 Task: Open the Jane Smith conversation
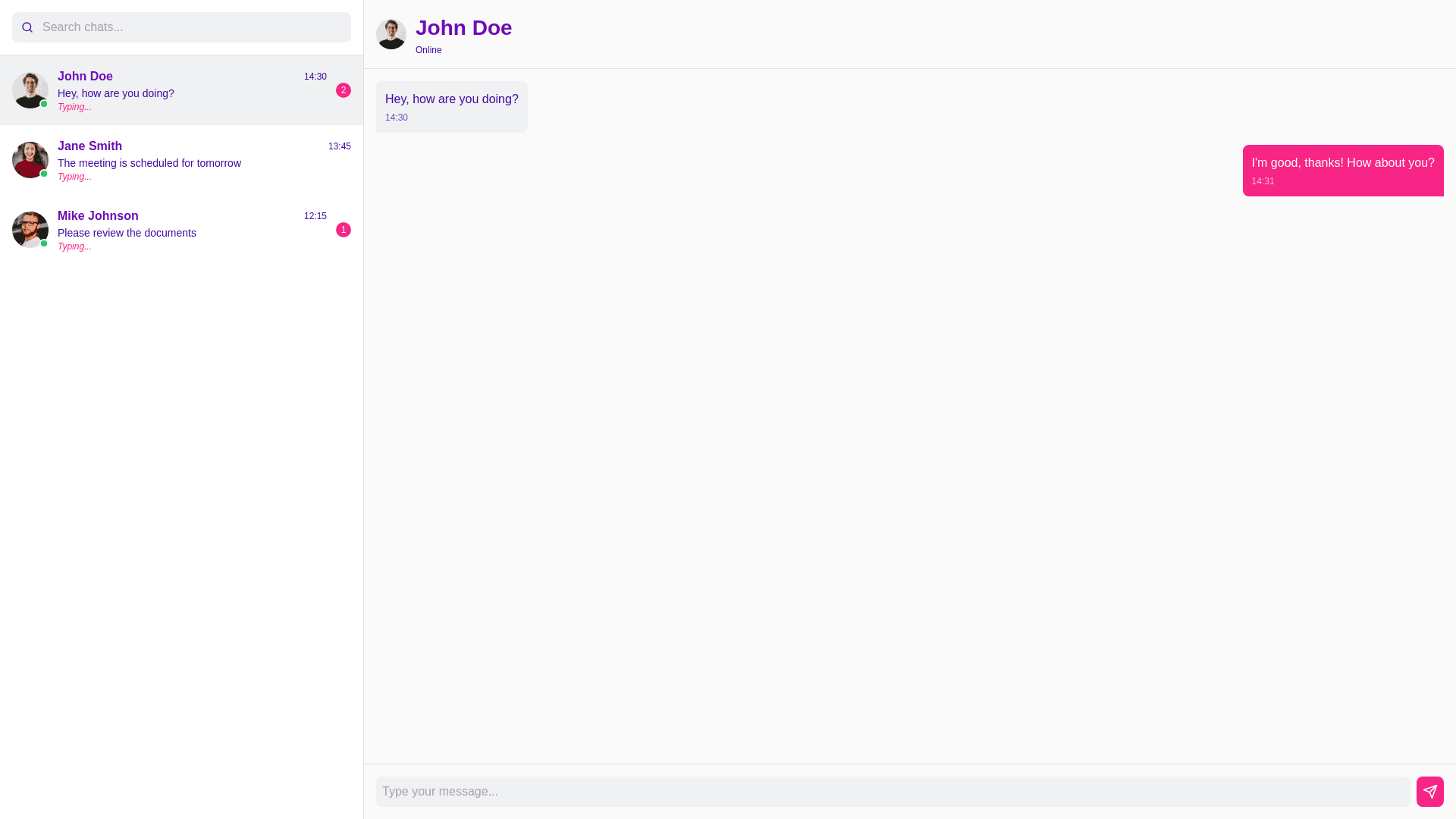pos(182,160)
